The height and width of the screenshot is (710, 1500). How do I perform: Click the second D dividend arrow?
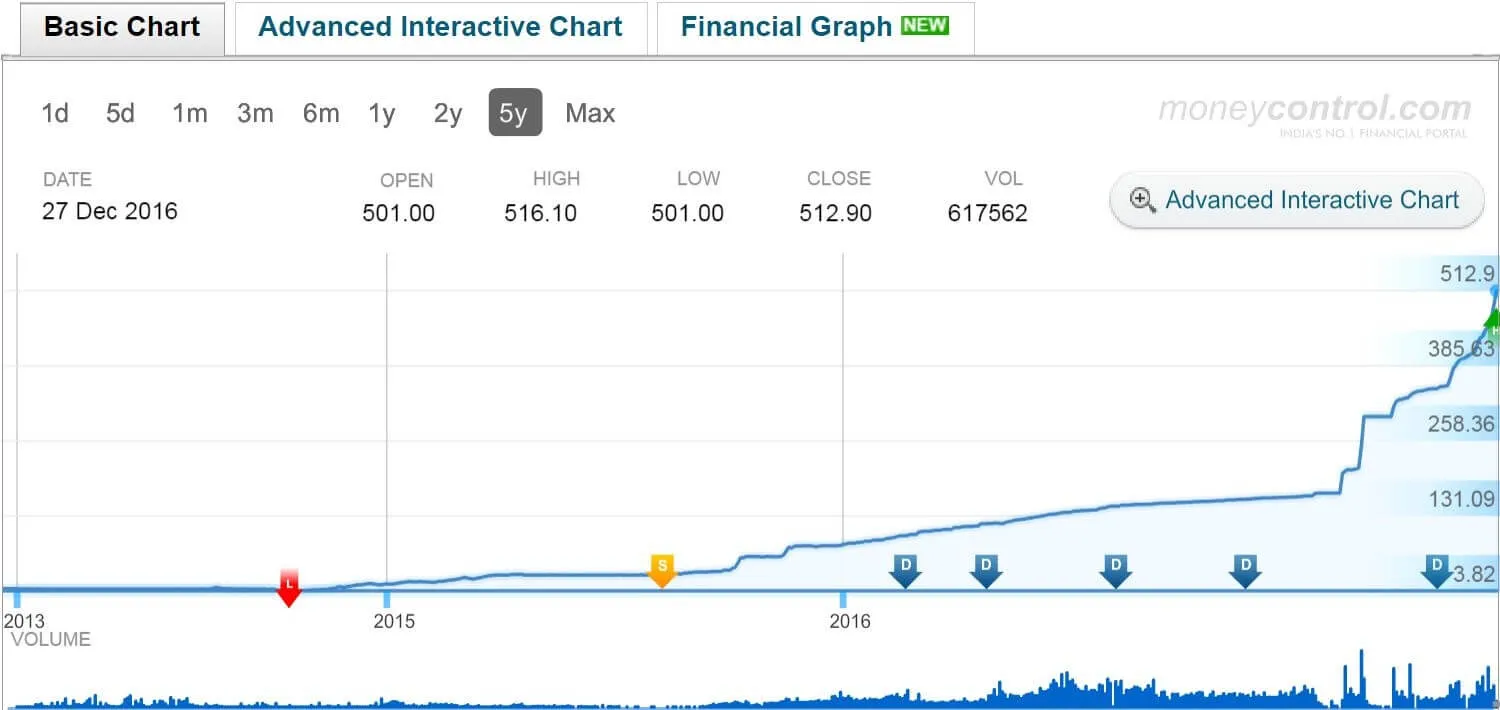click(986, 568)
